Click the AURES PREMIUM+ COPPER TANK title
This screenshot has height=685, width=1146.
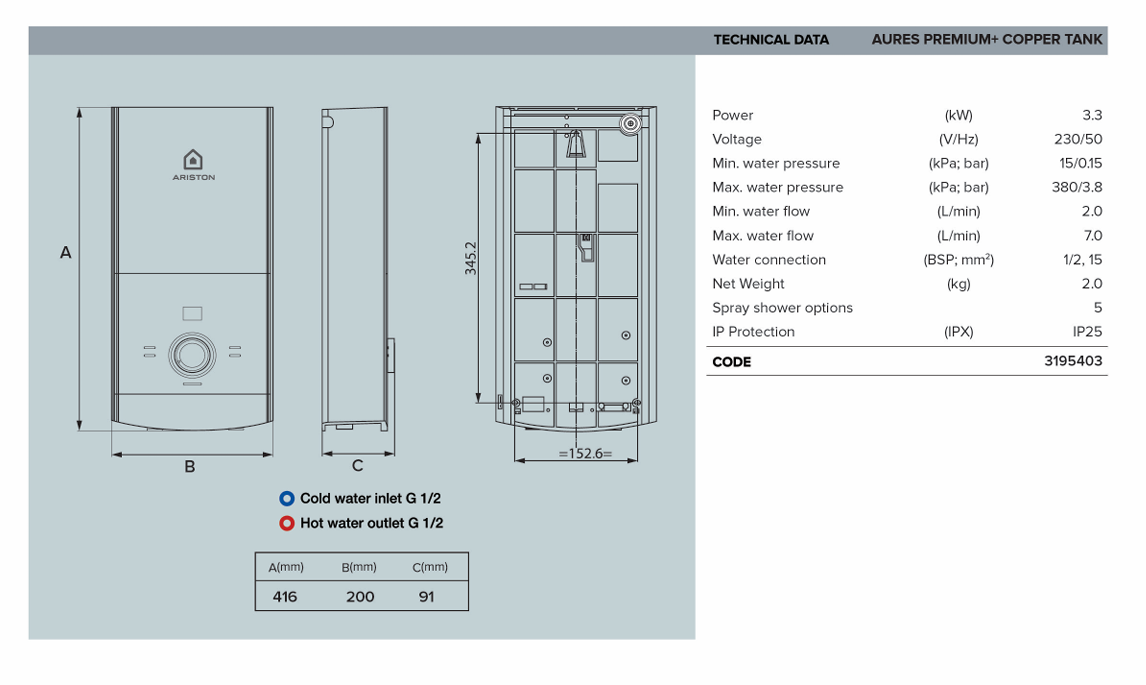point(987,39)
